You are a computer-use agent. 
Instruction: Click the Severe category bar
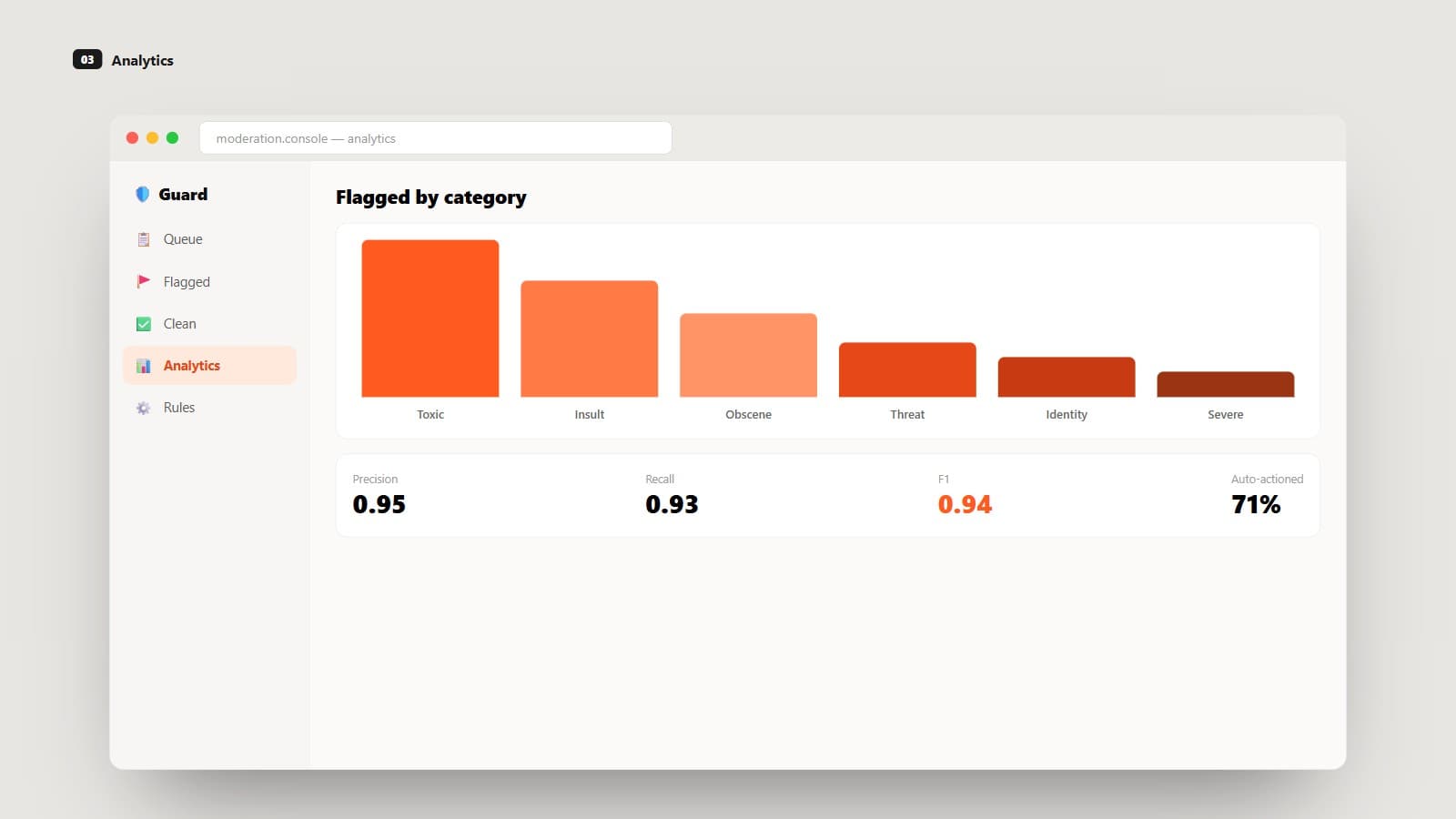(1225, 384)
